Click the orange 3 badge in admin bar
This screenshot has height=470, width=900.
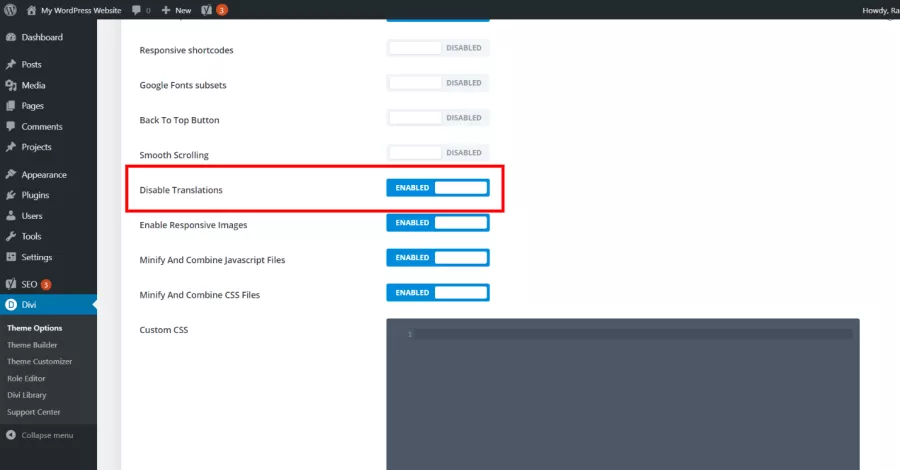point(222,10)
